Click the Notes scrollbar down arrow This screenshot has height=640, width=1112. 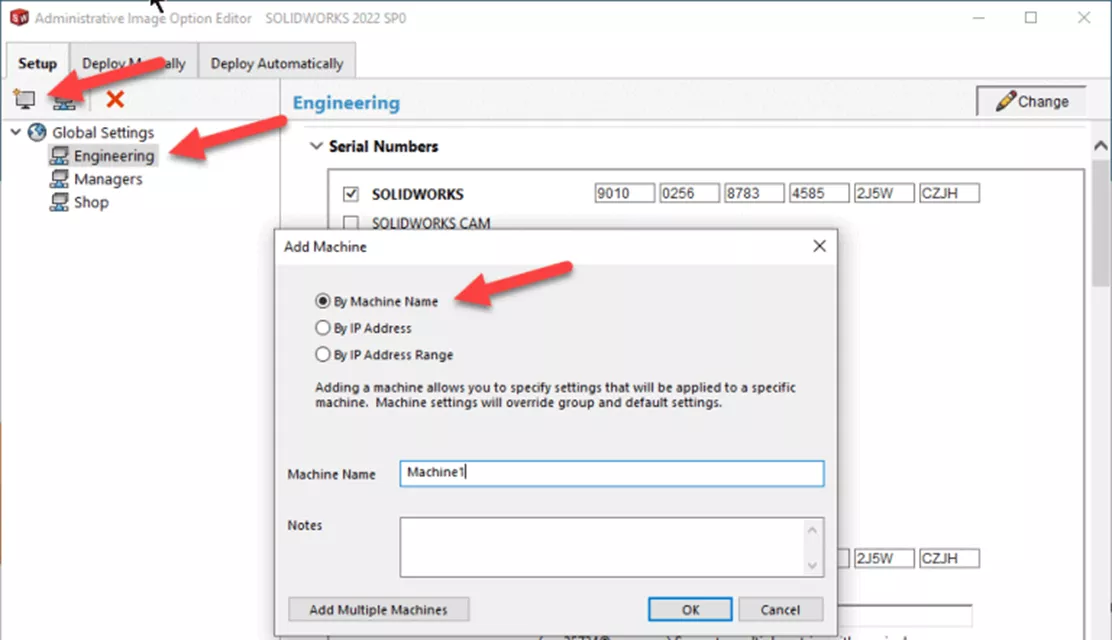pyautogui.click(x=812, y=565)
